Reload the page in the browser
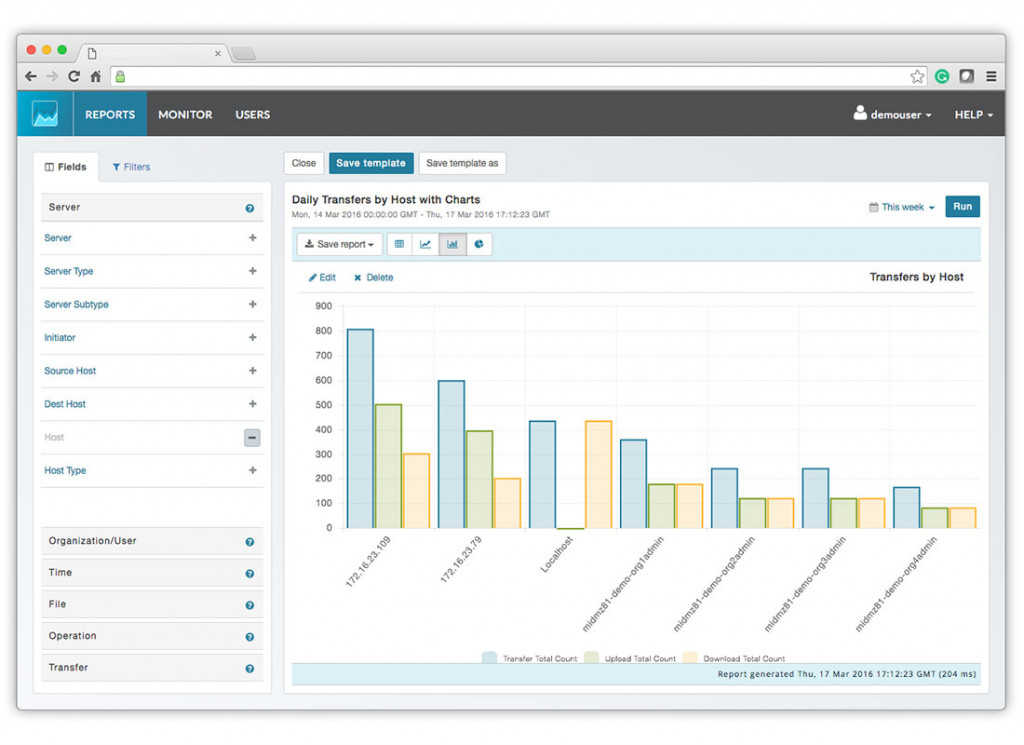Image resolution: width=1024 pixels, height=745 pixels. (x=74, y=76)
